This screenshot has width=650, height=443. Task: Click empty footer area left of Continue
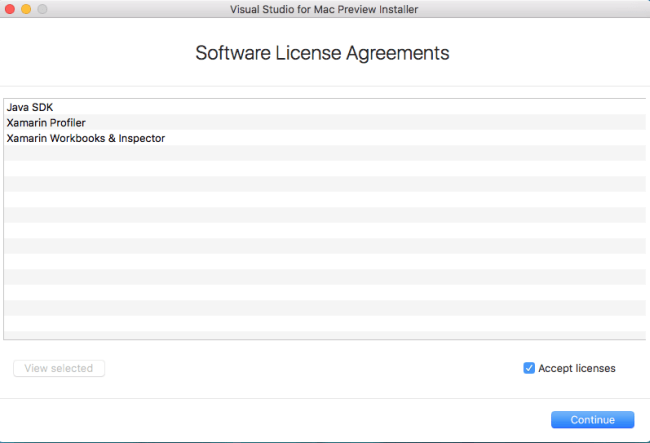pos(270,420)
